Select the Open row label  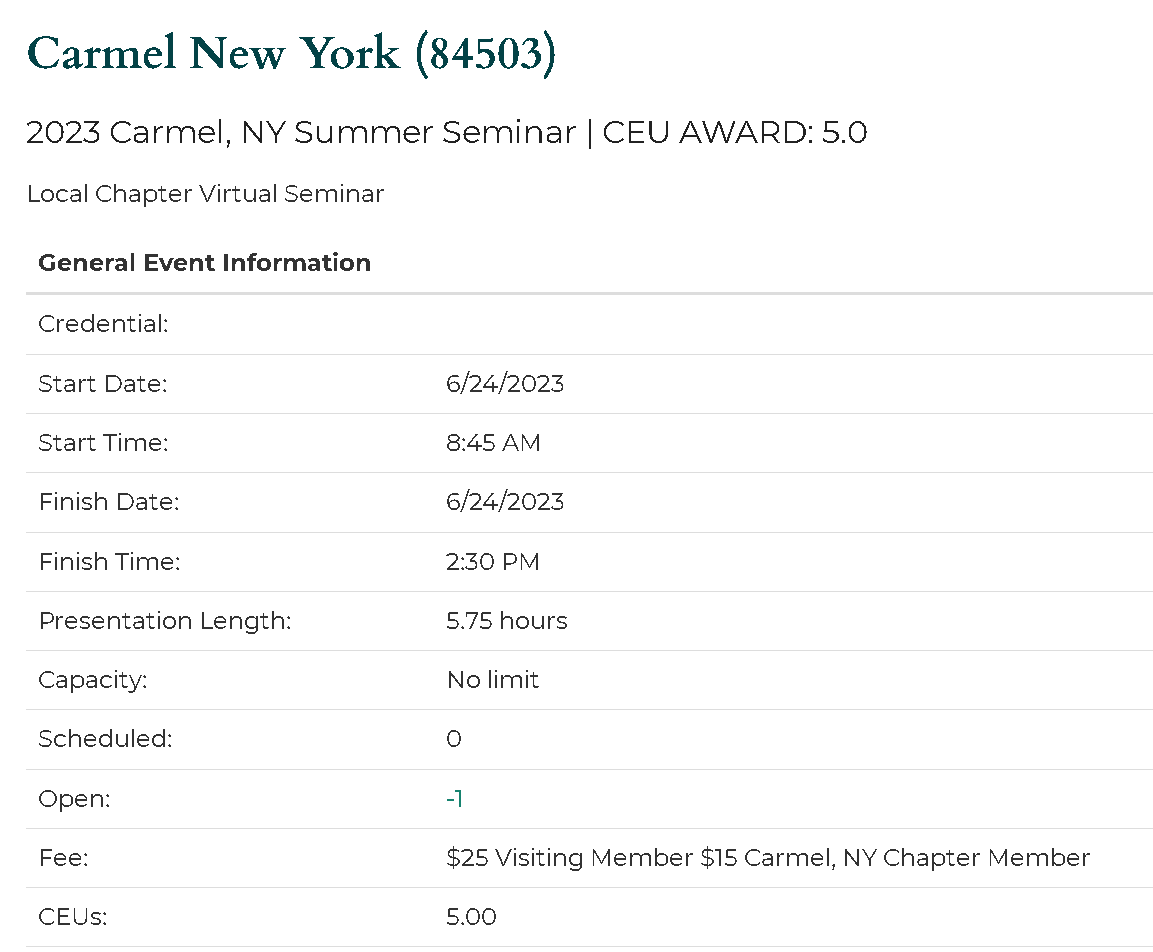pyautogui.click(x=74, y=798)
